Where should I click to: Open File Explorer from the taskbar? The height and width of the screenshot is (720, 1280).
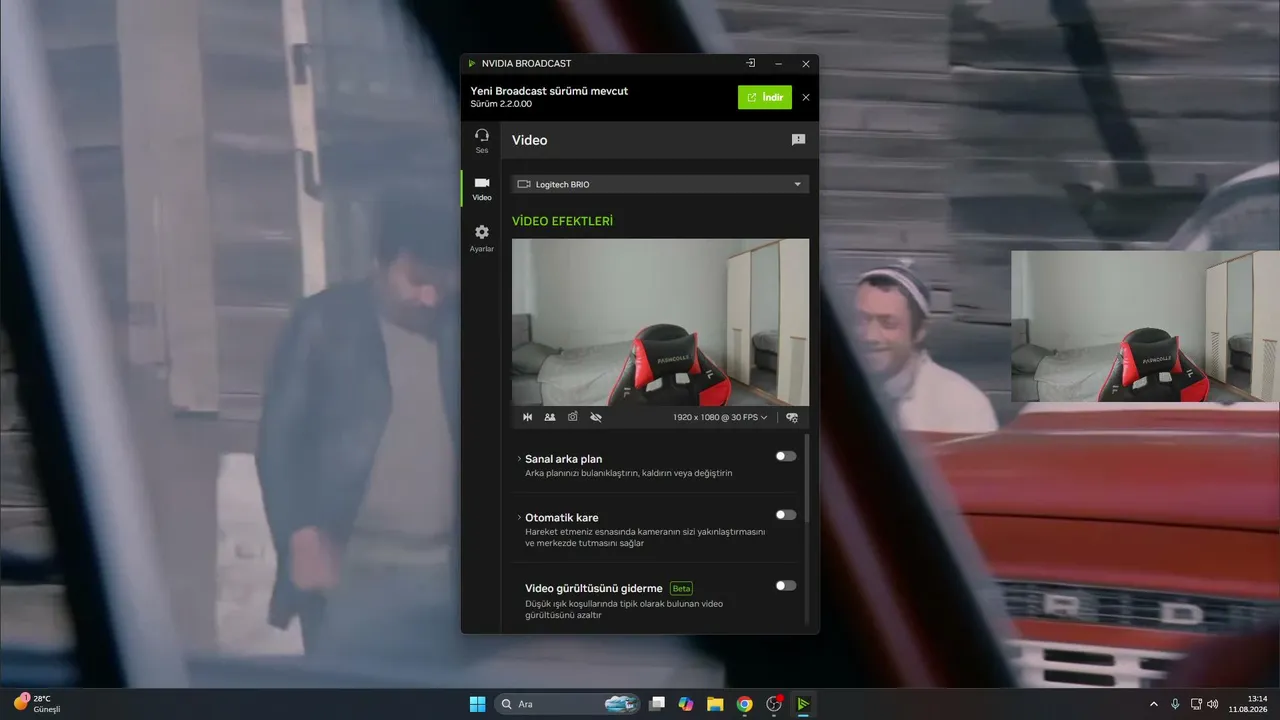715,704
